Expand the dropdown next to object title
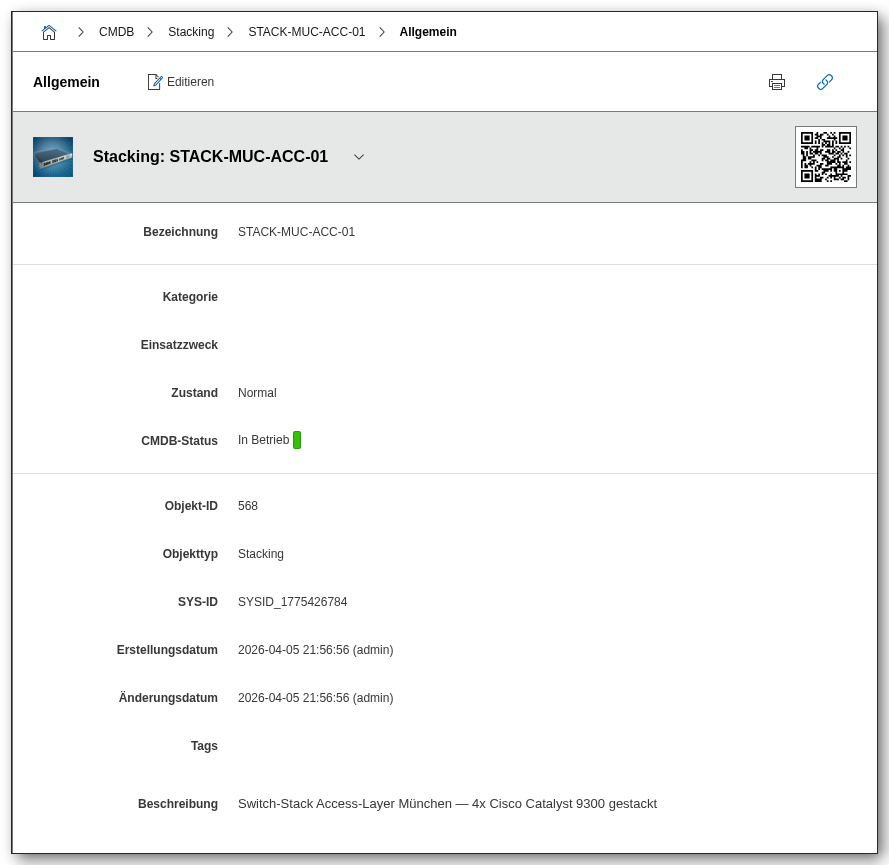The image size is (889, 865). pyautogui.click(x=359, y=157)
